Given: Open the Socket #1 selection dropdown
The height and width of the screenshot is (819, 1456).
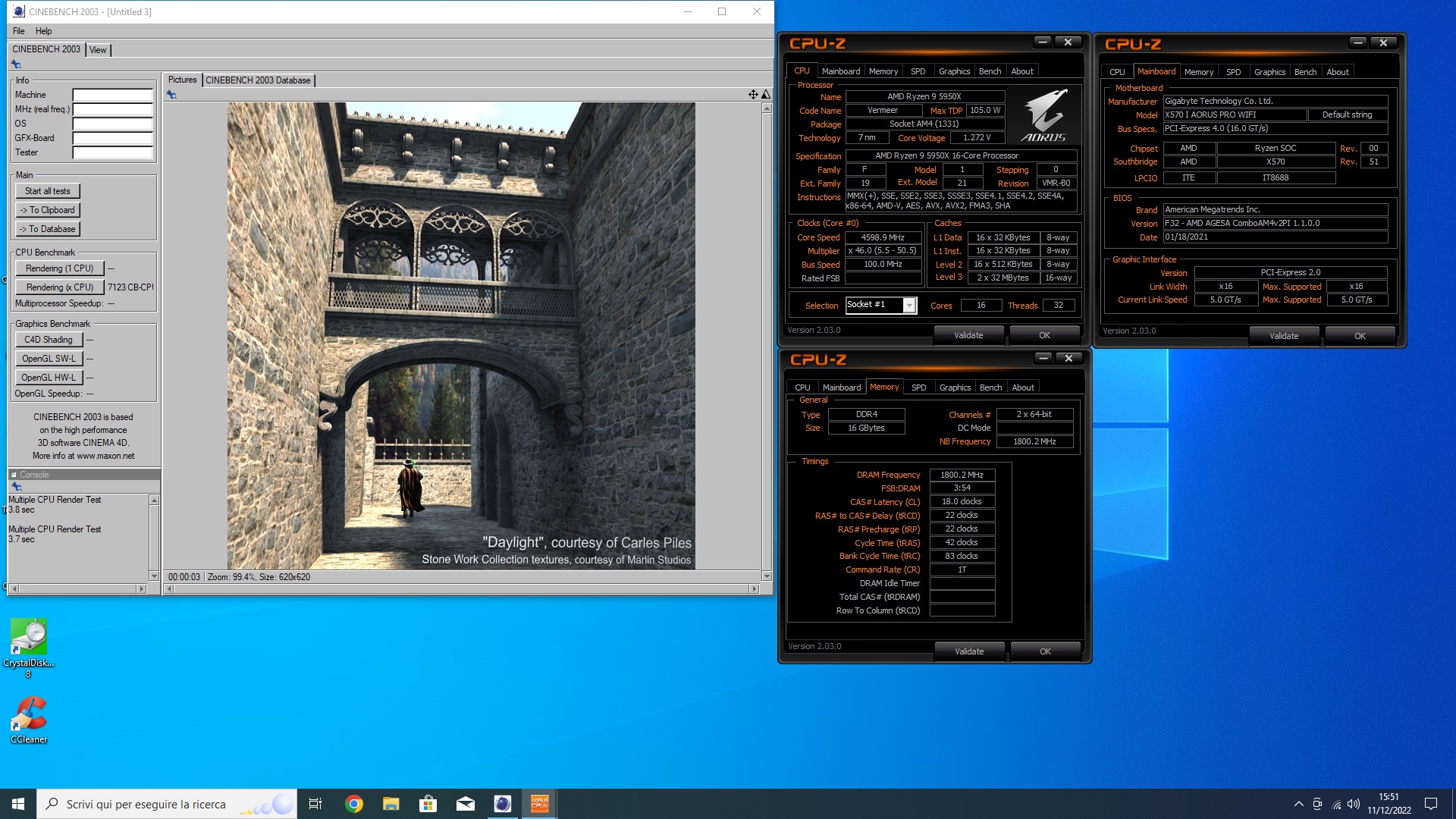Looking at the screenshot, I should 908,305.
